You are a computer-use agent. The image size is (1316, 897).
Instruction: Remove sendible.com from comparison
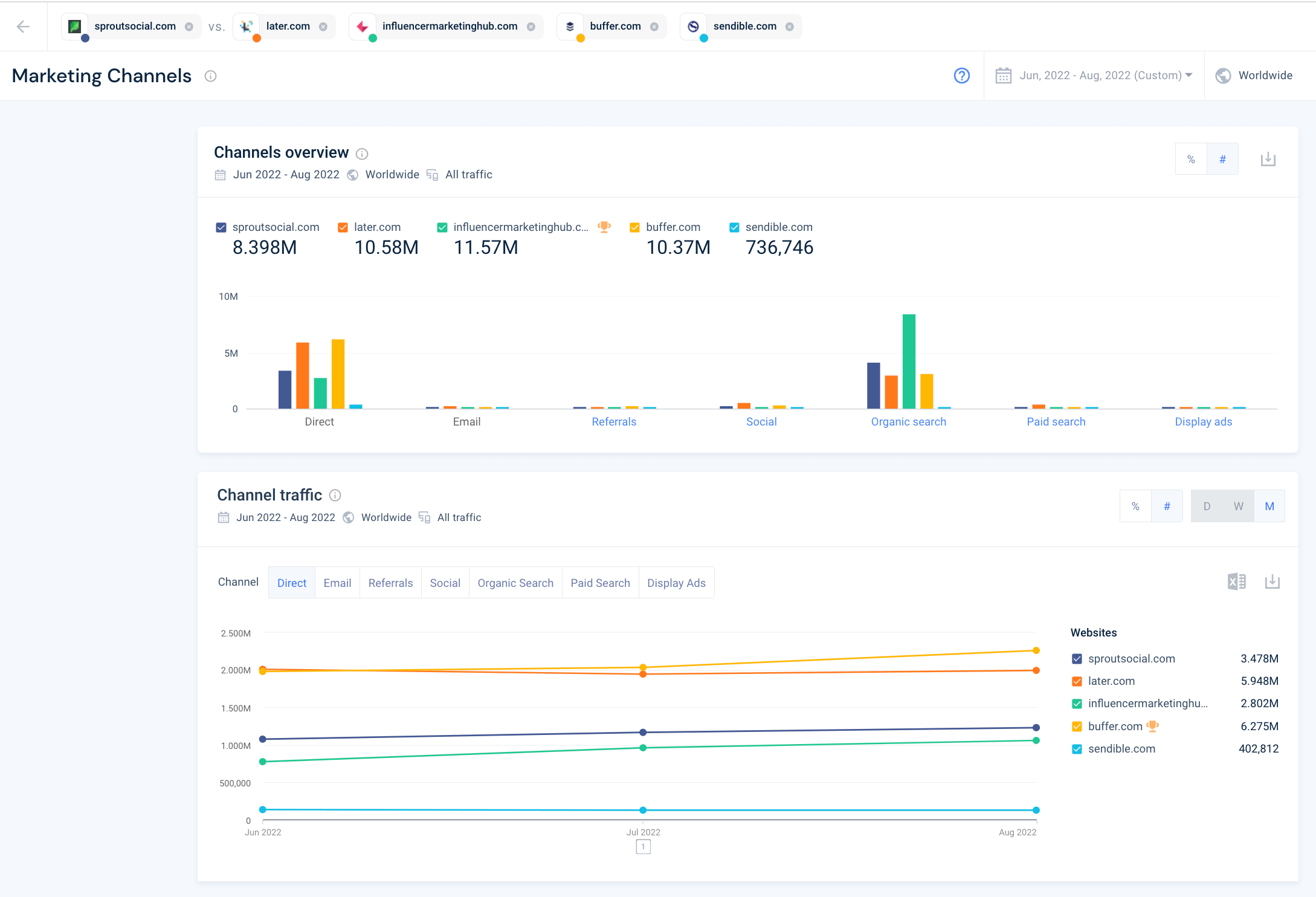[790, 27]
